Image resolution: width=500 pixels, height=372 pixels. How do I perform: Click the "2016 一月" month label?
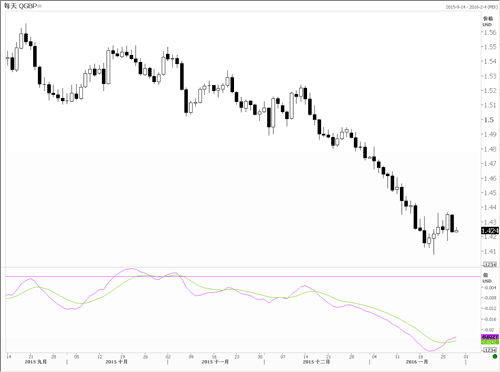pyautogui.click(x=417, y=362)
